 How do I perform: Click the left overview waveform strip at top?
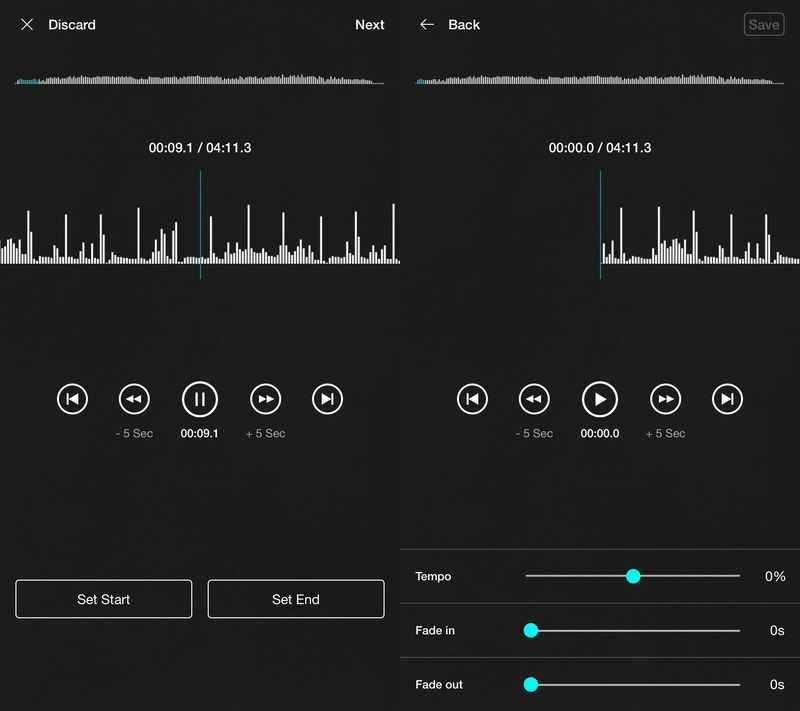click(200, 80)
